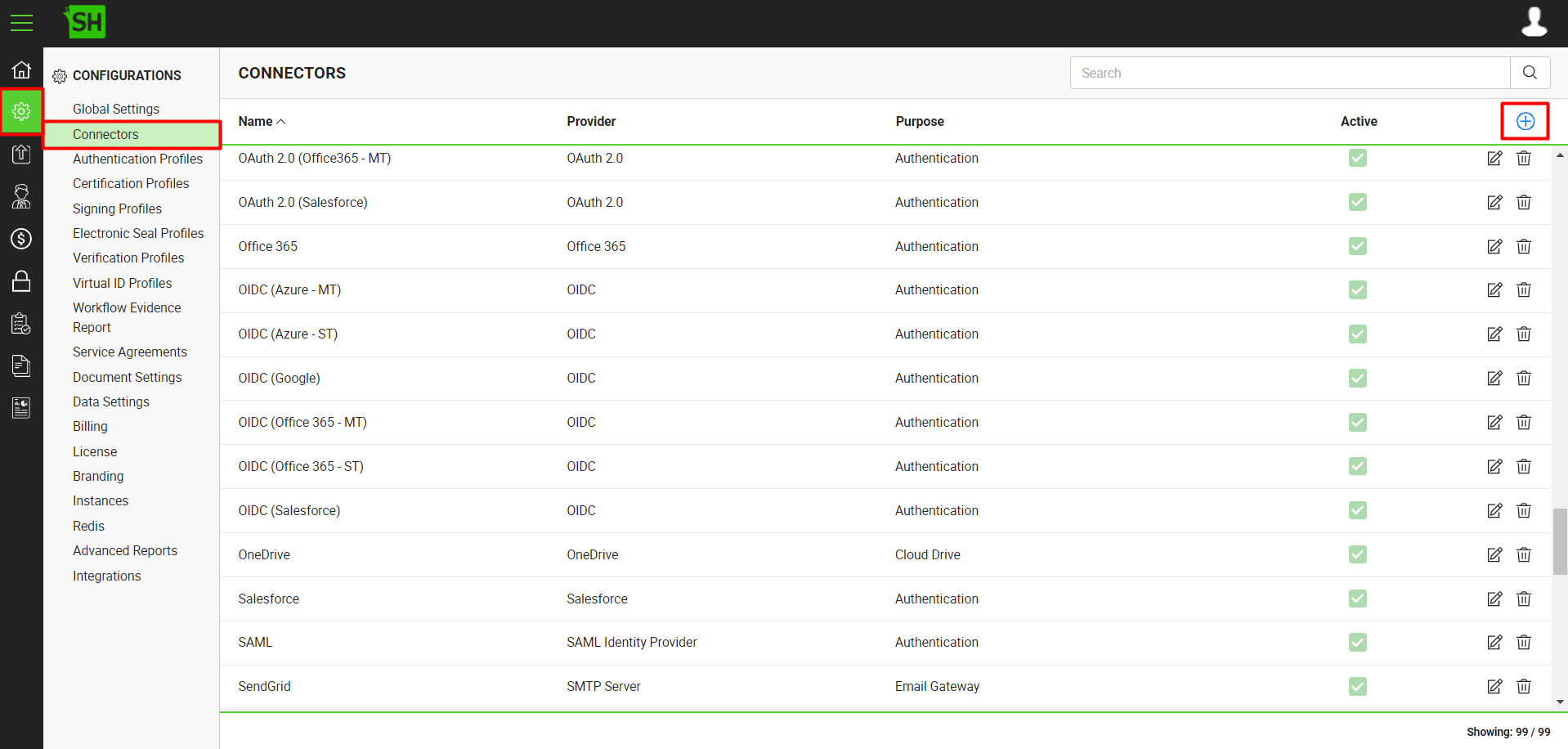
Task: Open Configurations gear in sidebar
Action: pyautogui.click(x=21, y=111)
